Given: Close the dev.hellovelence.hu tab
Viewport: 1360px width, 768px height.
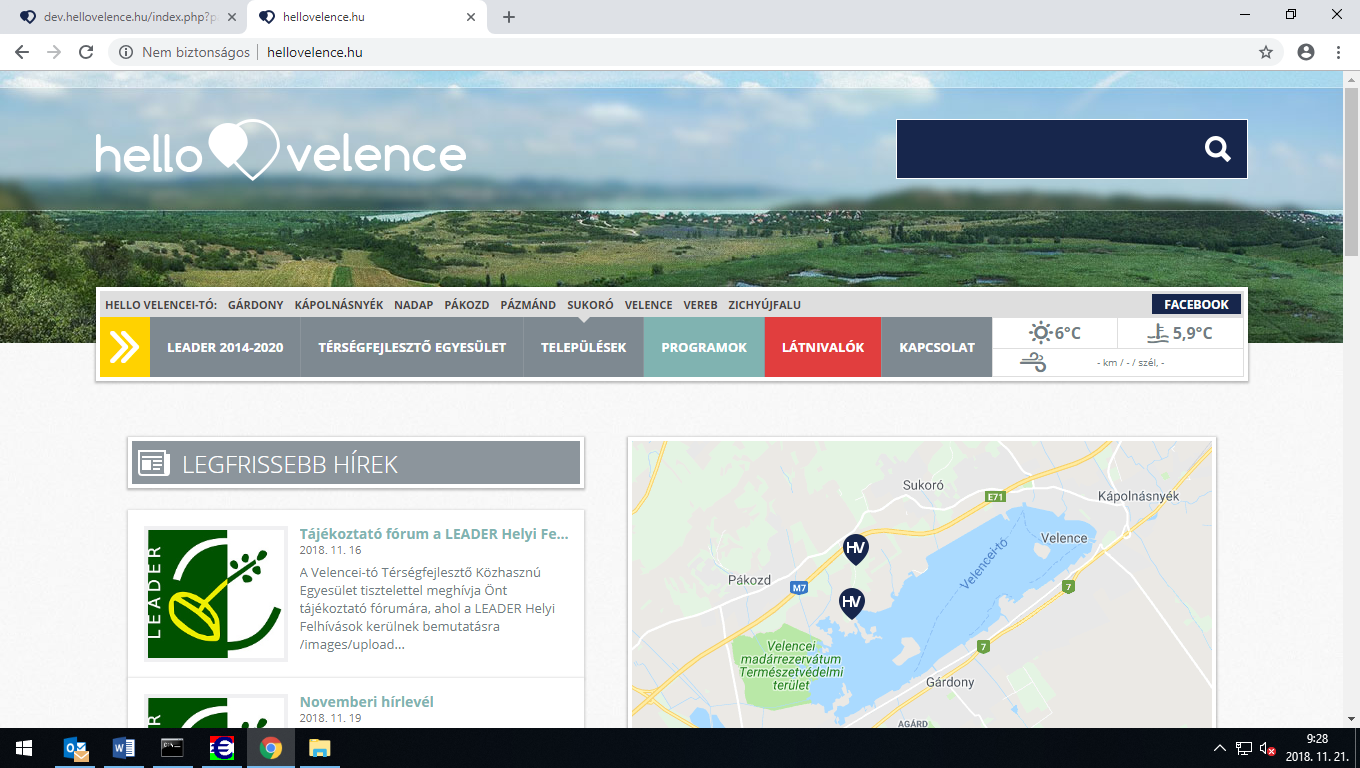Looking at the screenshot, I should [231, 17].
